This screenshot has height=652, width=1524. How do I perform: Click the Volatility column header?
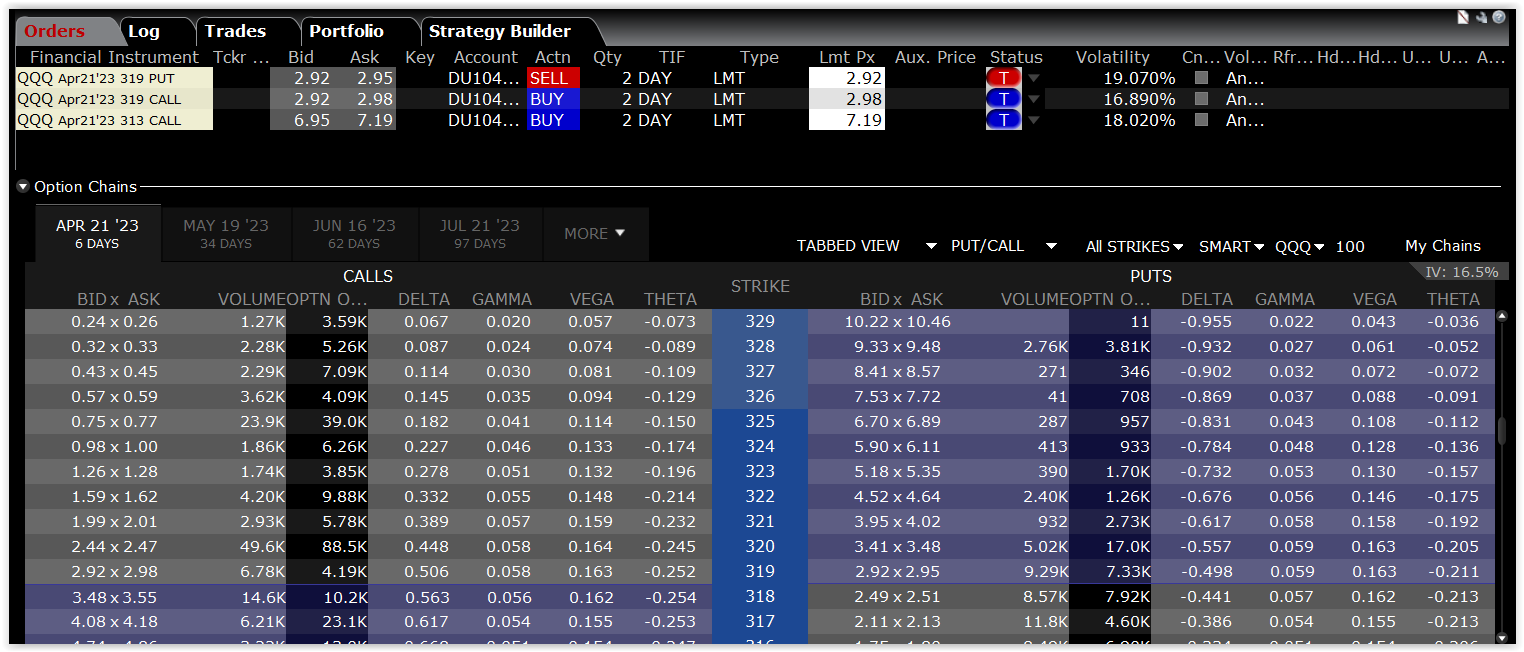coord(1113,57)
